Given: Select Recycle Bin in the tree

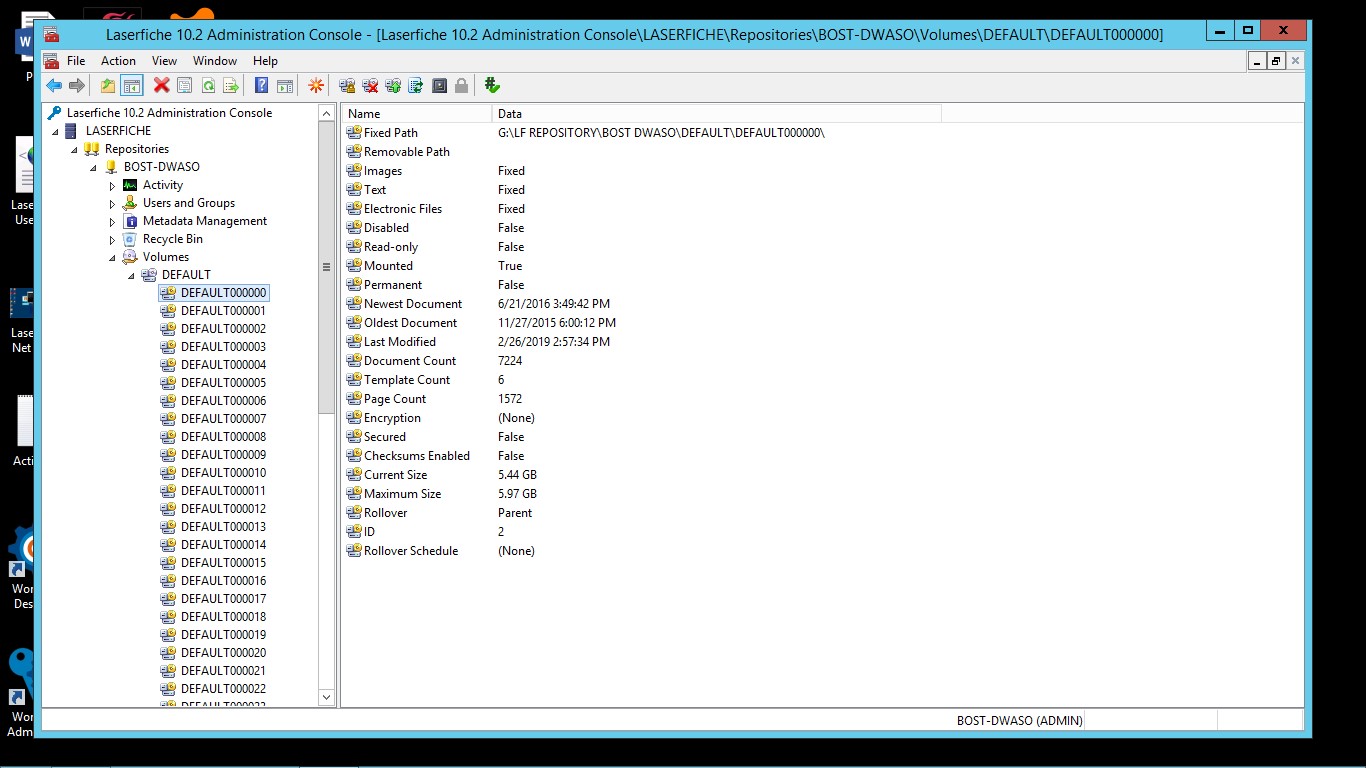Looking at the screenshot, I should coord(172,239).
